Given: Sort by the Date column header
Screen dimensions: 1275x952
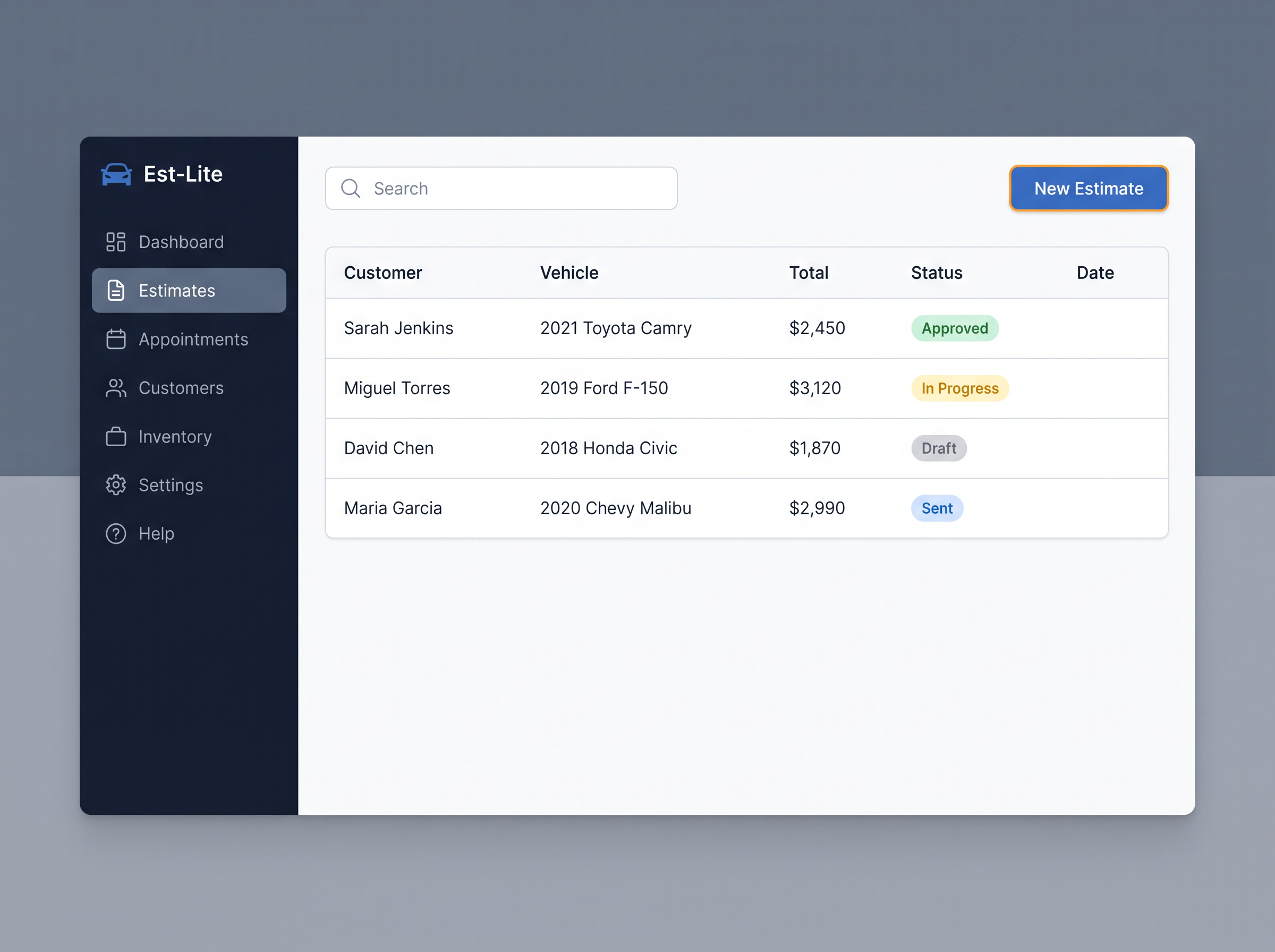Looking at the screenshot, I should click(x=1095, y=273).
